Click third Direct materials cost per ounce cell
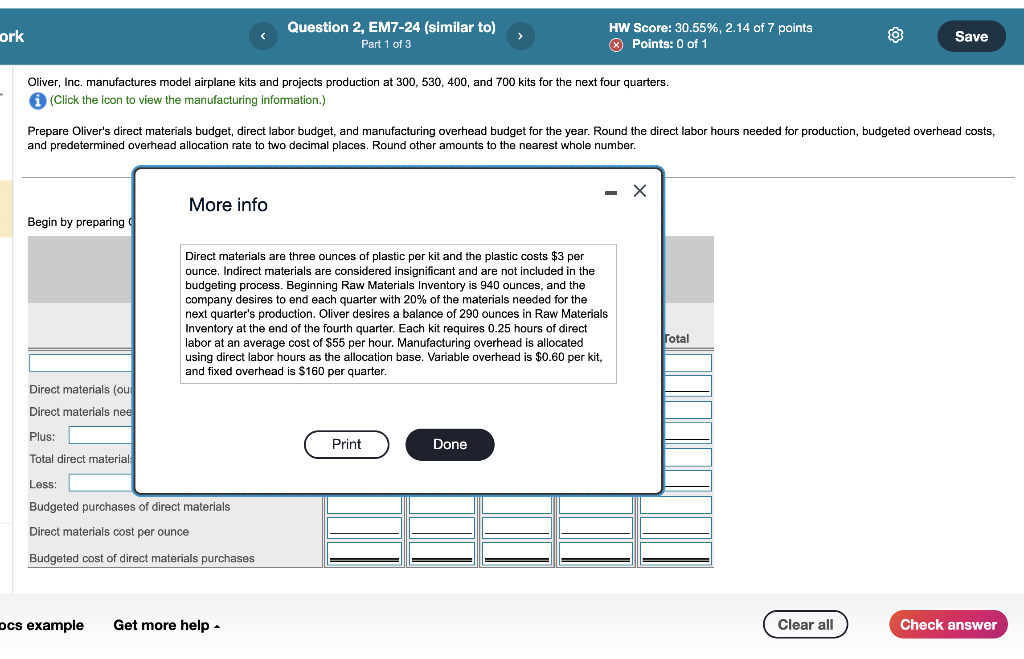The image size is (1024, 659). tap(517, 528)
